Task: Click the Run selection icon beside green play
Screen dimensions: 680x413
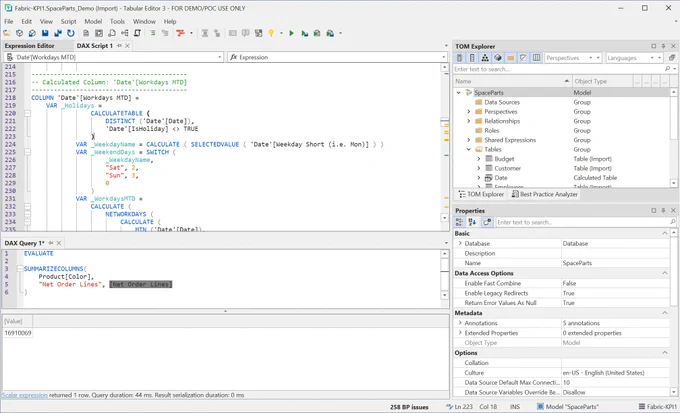Action: pyautogui.click(x=304, y=33)
